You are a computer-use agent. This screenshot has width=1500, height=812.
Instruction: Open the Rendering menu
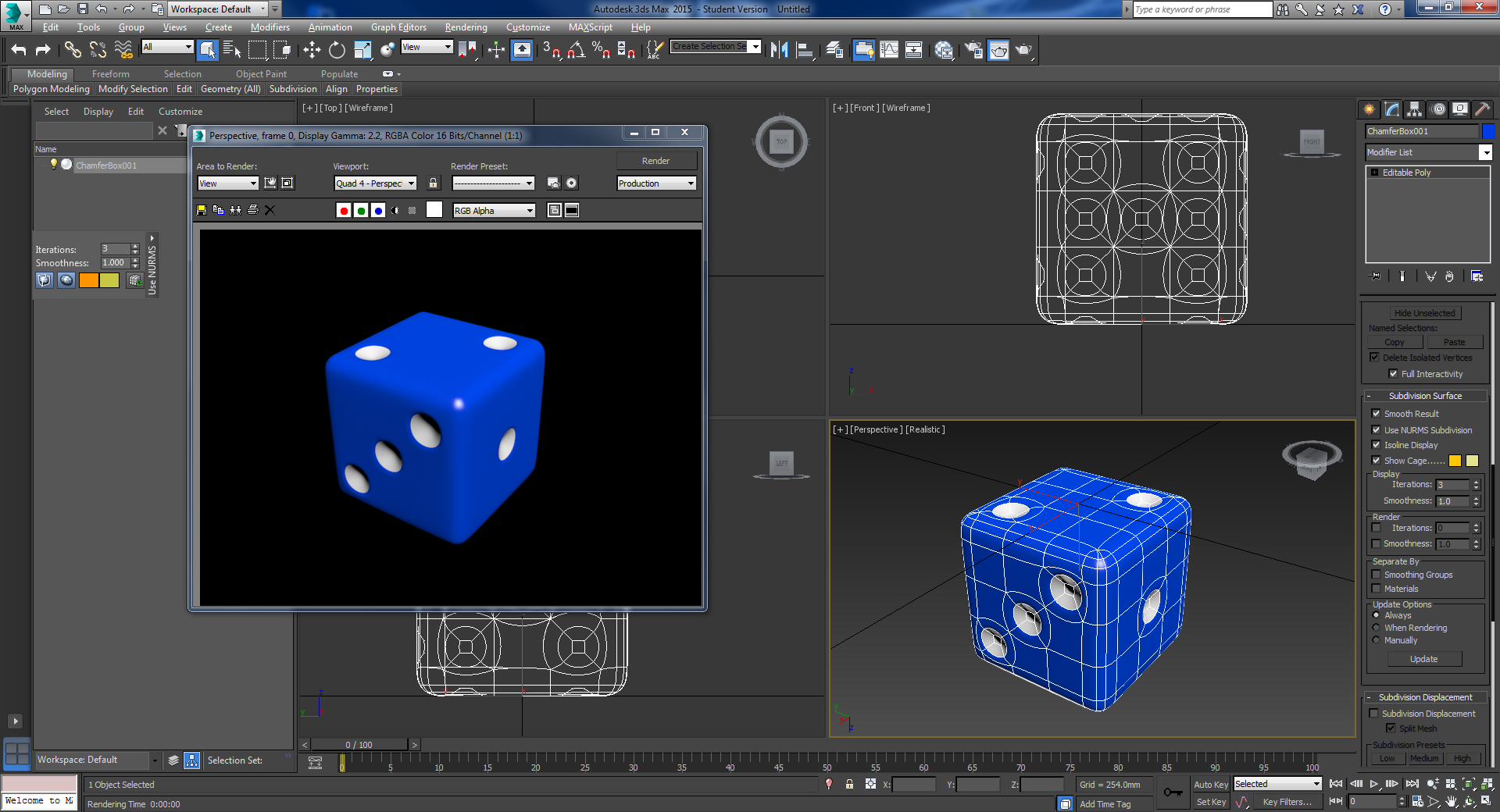(x=466, y=27)
